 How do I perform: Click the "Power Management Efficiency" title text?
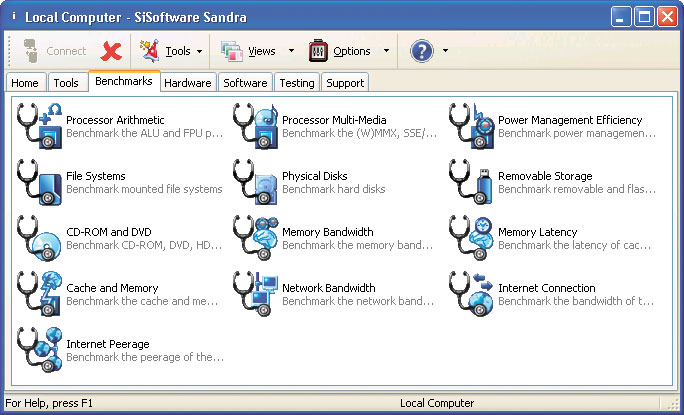(x=570, y=120)
